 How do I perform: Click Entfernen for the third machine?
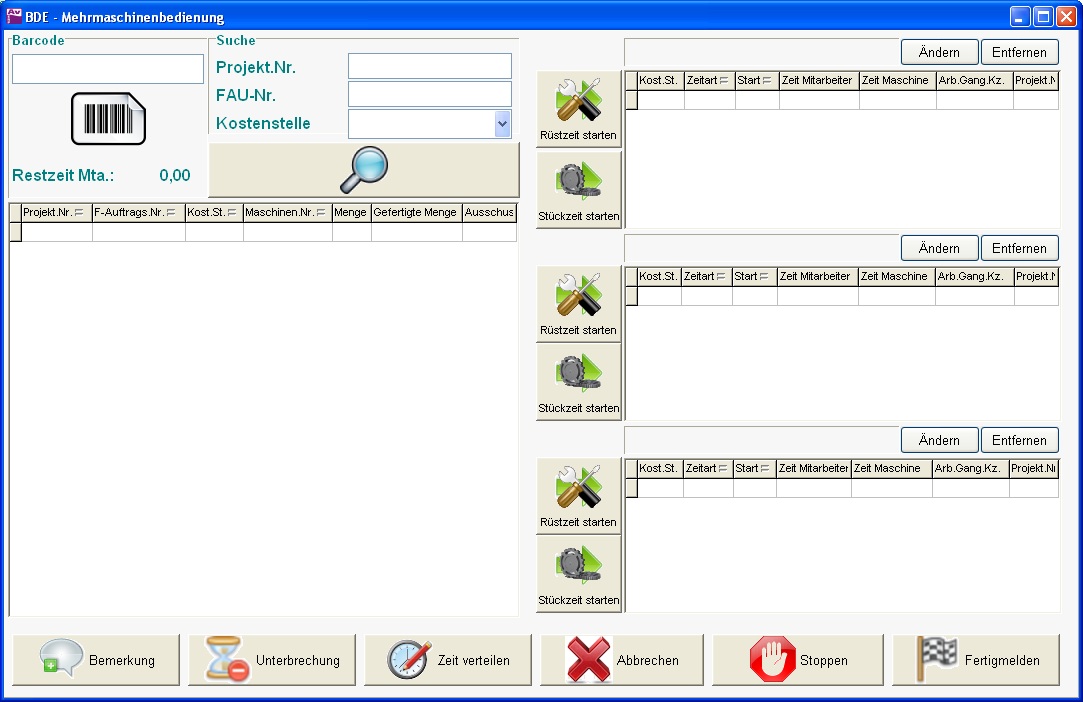[x=1019, y=440]
